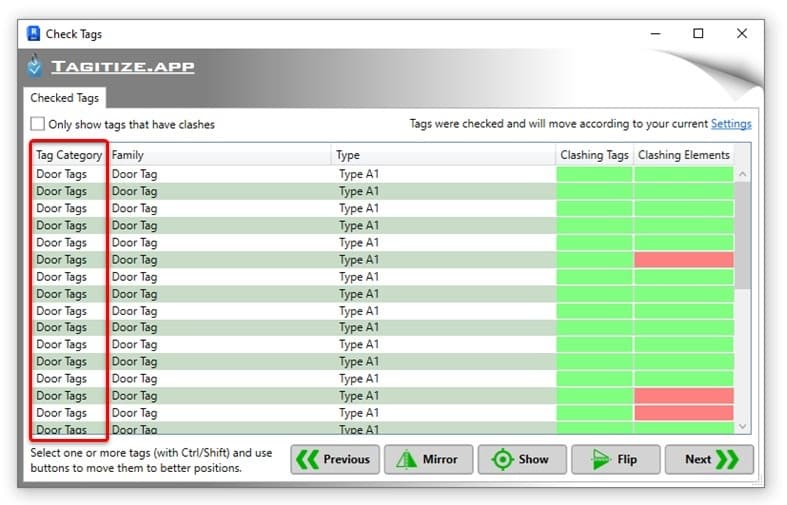
Task: Sort by Tag Category column header
Action: click(69, 155)
